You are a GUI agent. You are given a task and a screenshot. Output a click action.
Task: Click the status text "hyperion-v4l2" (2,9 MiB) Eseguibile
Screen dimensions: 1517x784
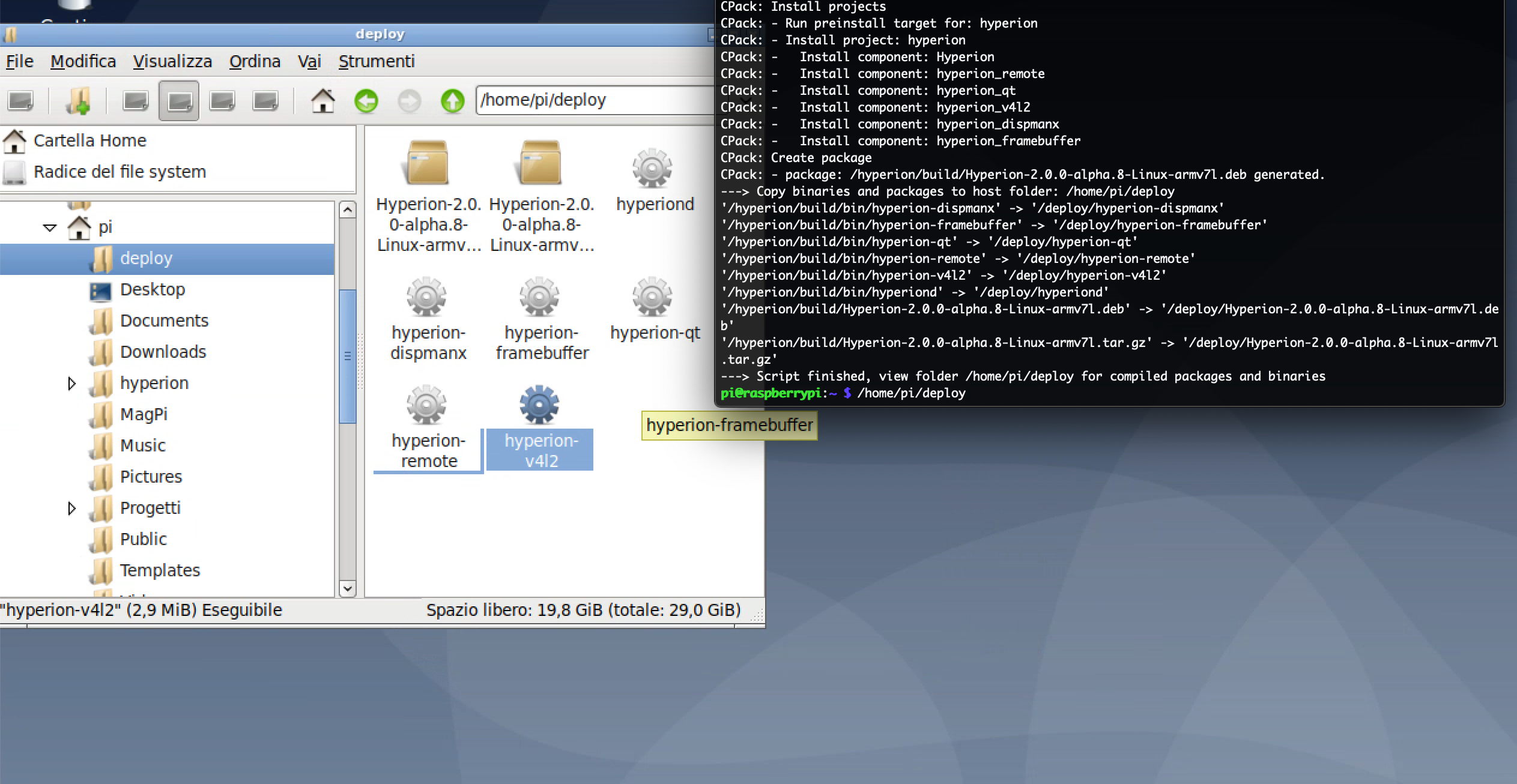pos(141,611)
